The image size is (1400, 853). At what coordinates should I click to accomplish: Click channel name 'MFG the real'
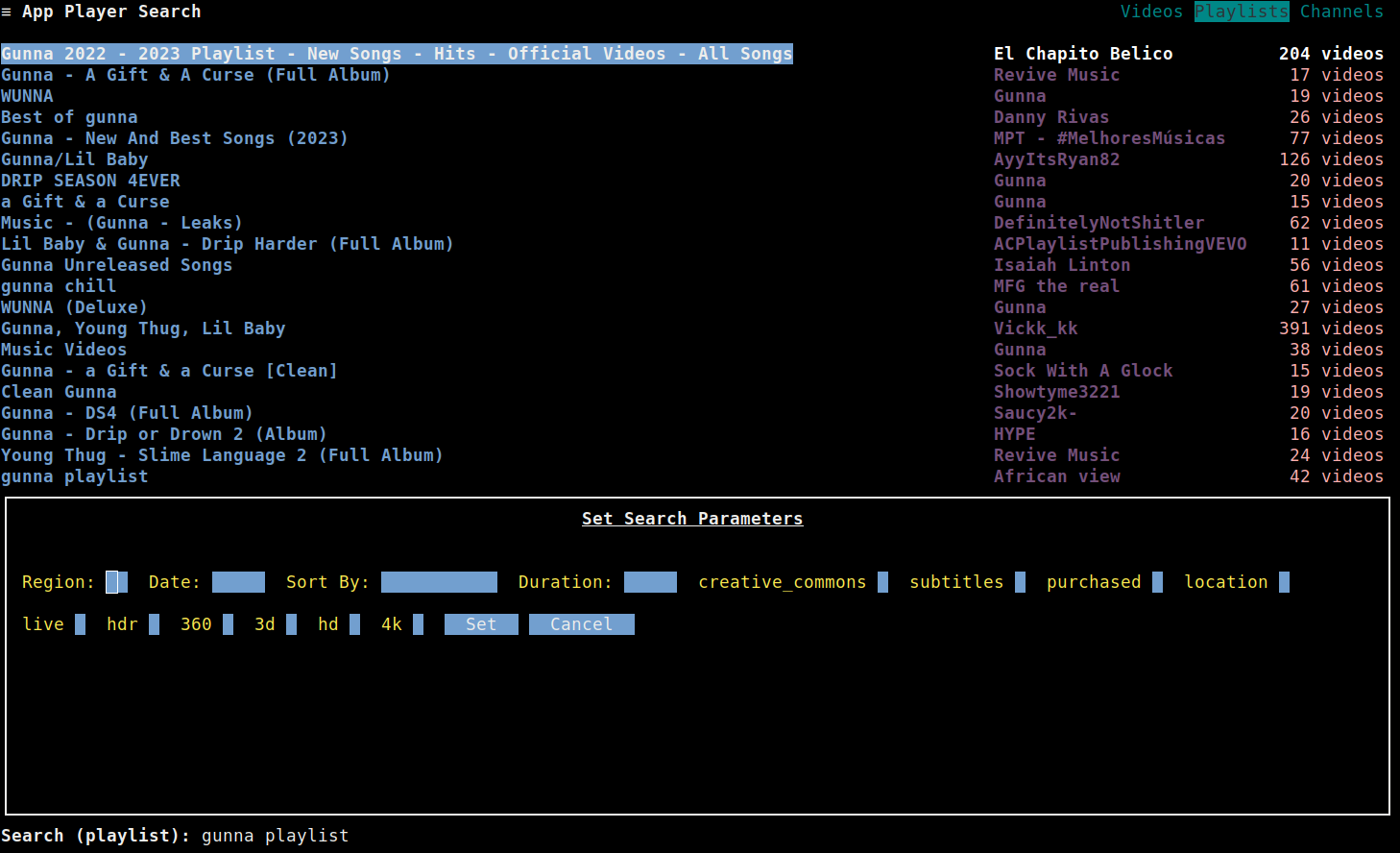click(x=1057, y=286)
